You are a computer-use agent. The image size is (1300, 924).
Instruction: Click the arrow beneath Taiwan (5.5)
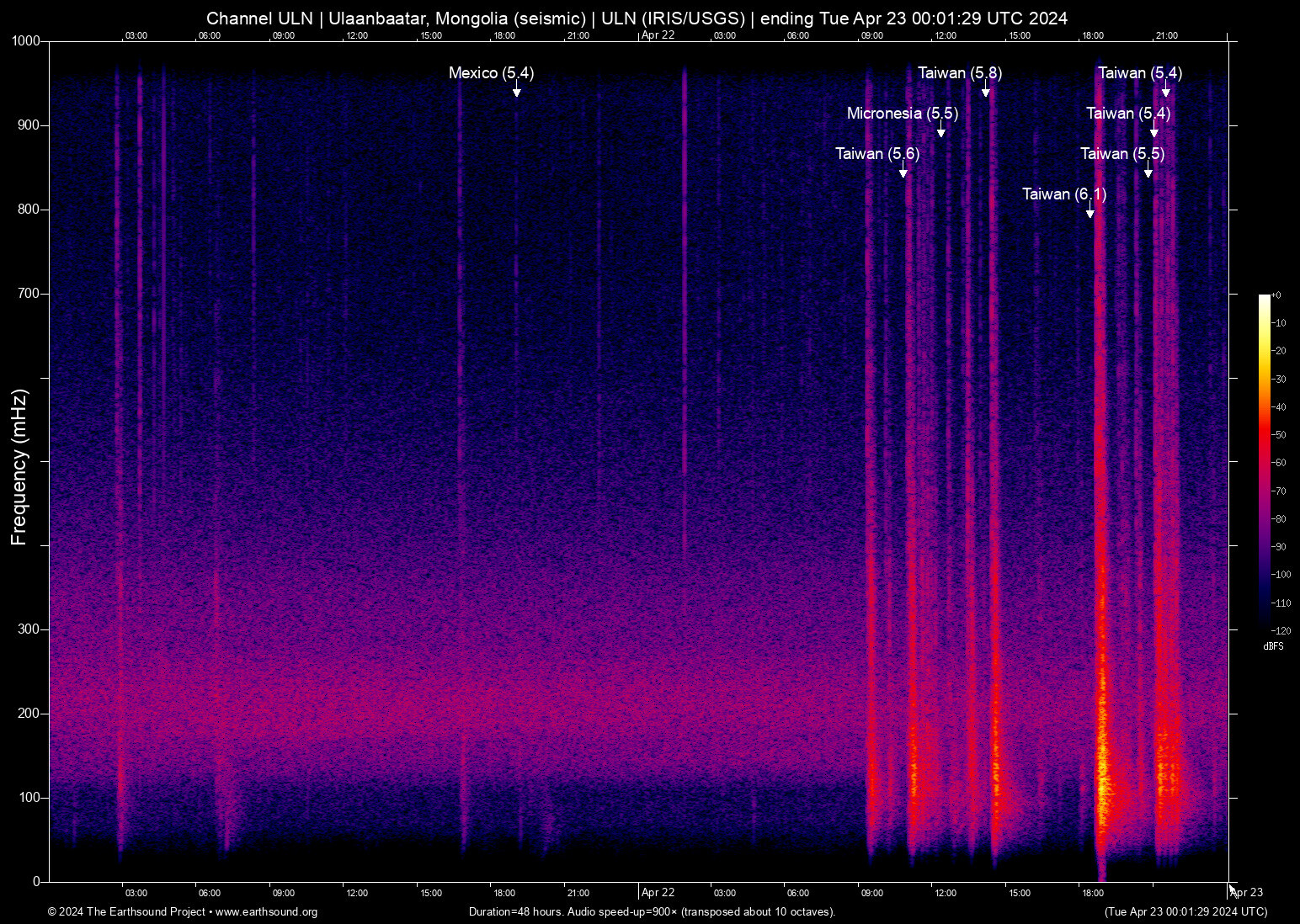(x=1148, y=172)
